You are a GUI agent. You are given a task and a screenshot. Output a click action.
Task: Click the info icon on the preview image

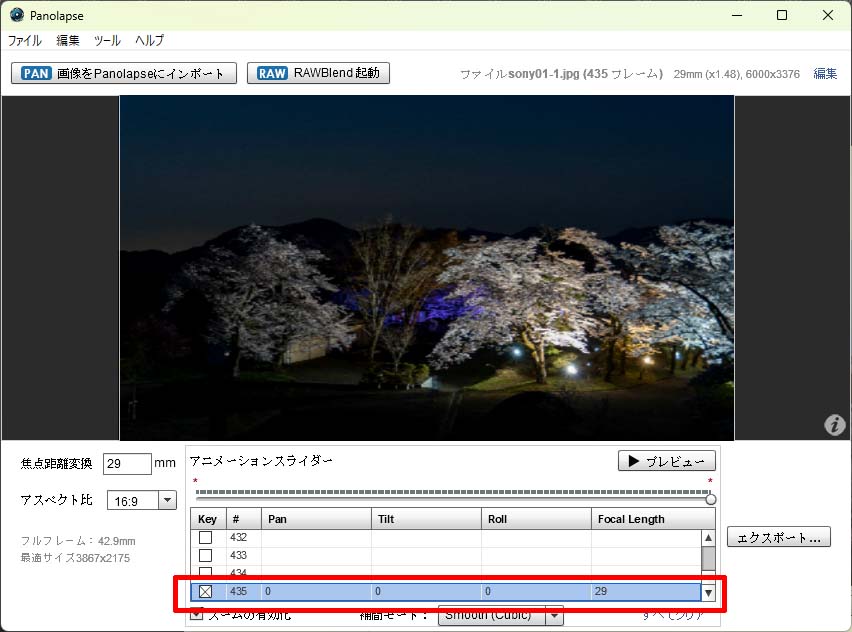point(834,425)
